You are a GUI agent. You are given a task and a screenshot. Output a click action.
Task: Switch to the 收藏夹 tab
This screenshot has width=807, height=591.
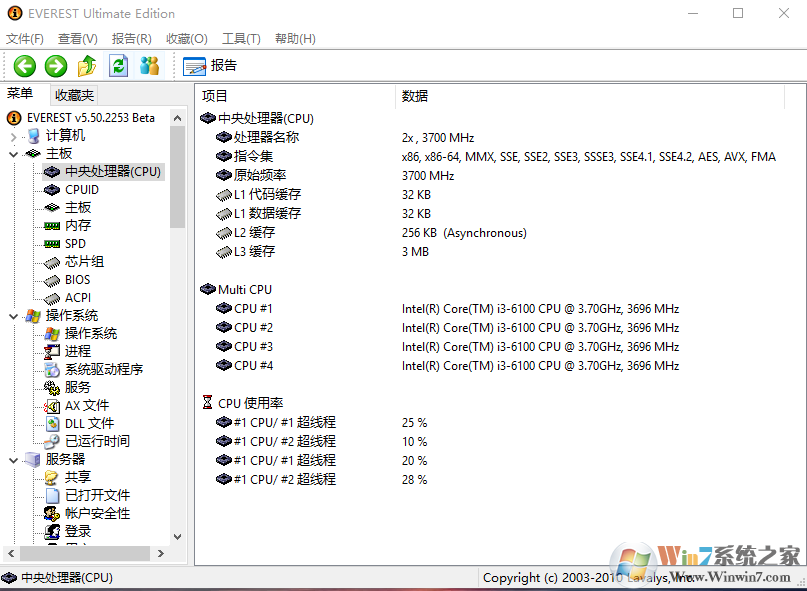pos(73,94)
